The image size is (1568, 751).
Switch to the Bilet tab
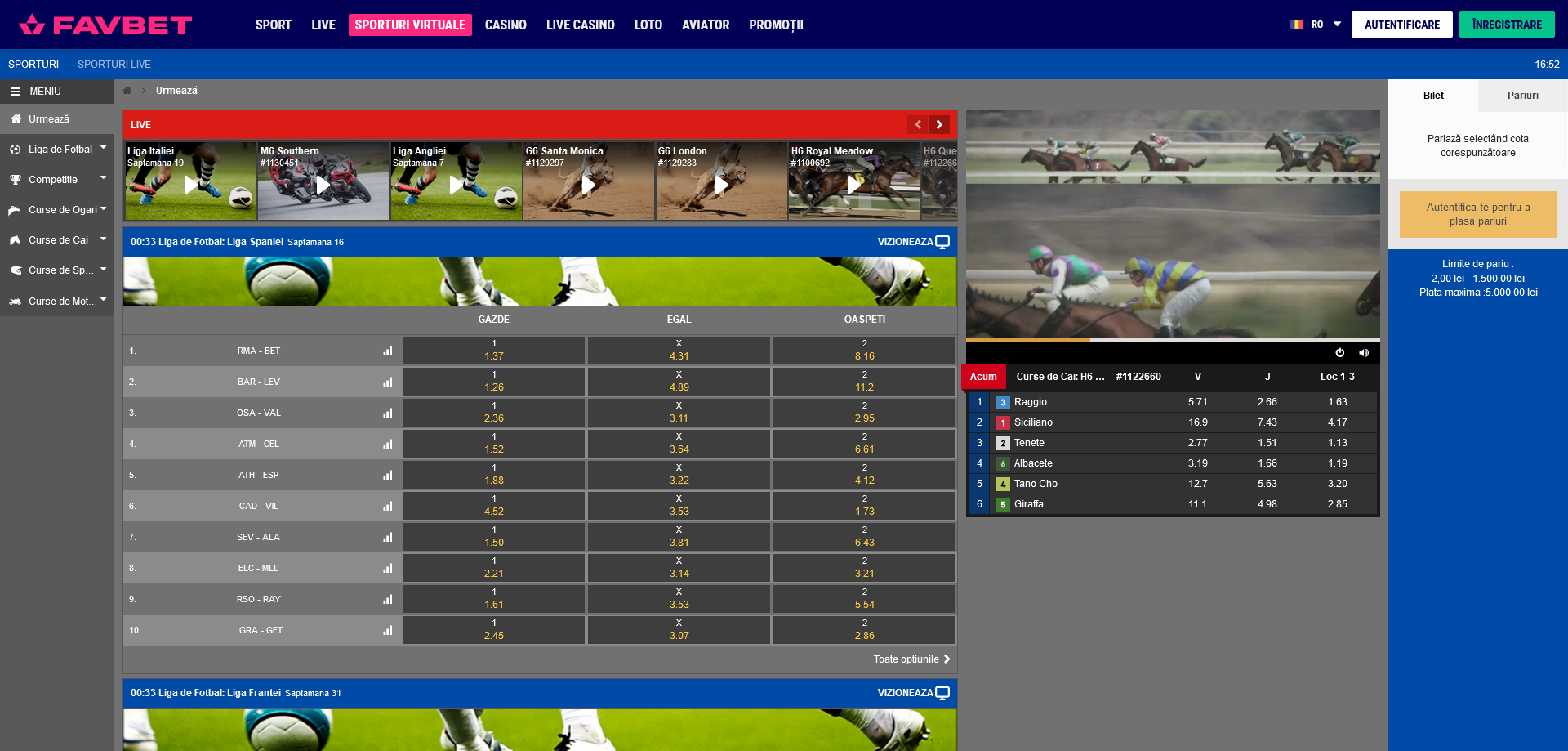[1433, 96]
